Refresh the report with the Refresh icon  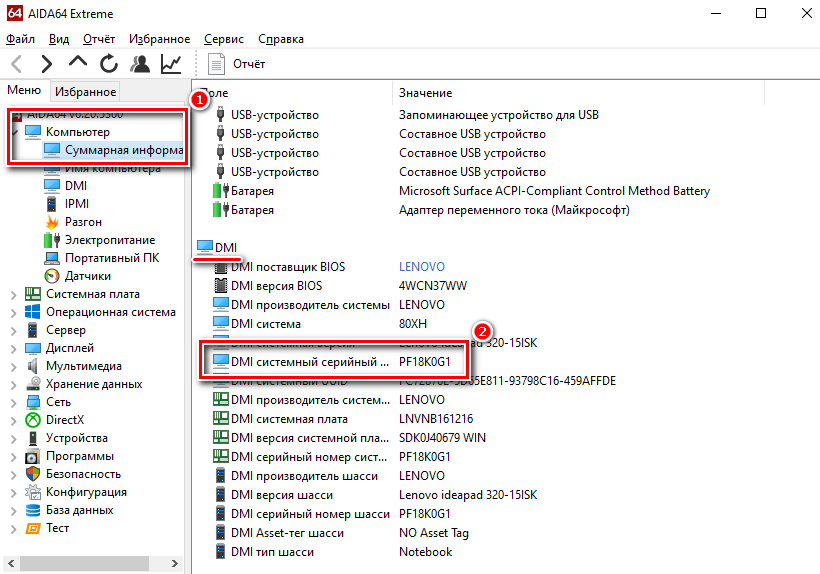point(108,64)
